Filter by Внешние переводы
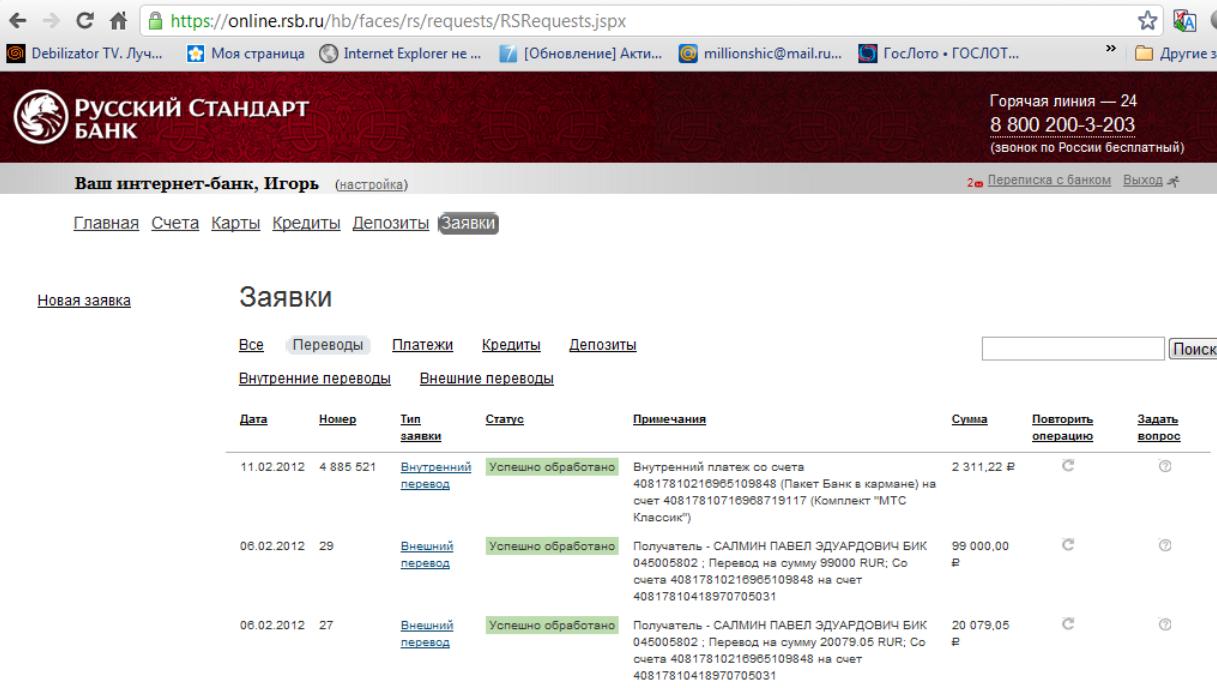Screen dimensions: 1217x688 pos(487,379)
